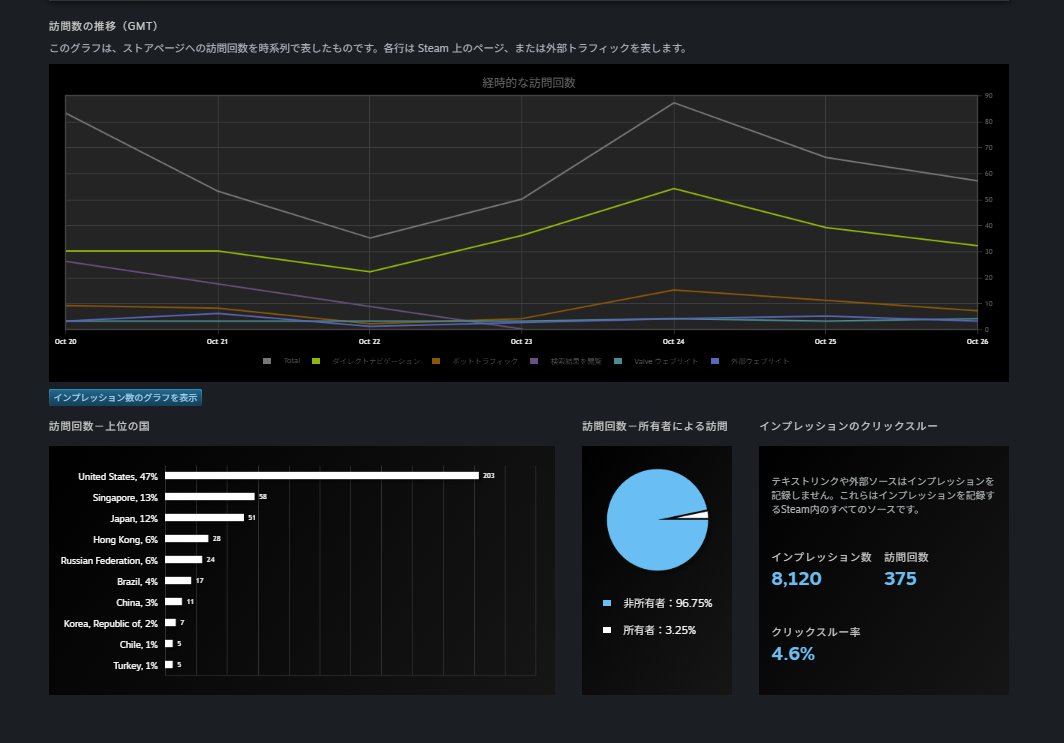Click the 経時的な訪問回数 chart title
Image resolution: width=1064 pixels, height=743 pixels.
529,83
